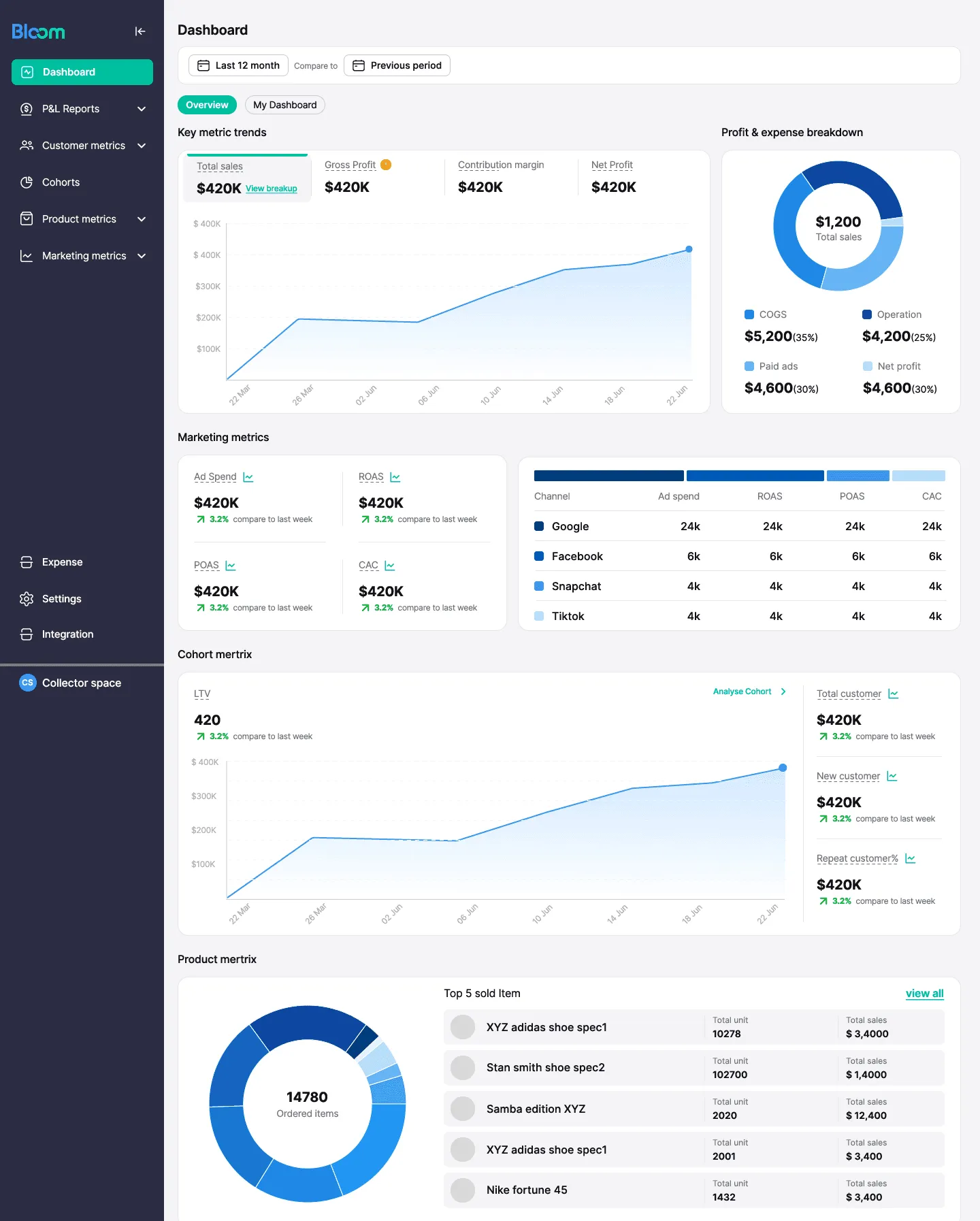Viewport: 980px width, 1221px height.
Task: Click the Tiktok channel row
Action: pos(738,616)
